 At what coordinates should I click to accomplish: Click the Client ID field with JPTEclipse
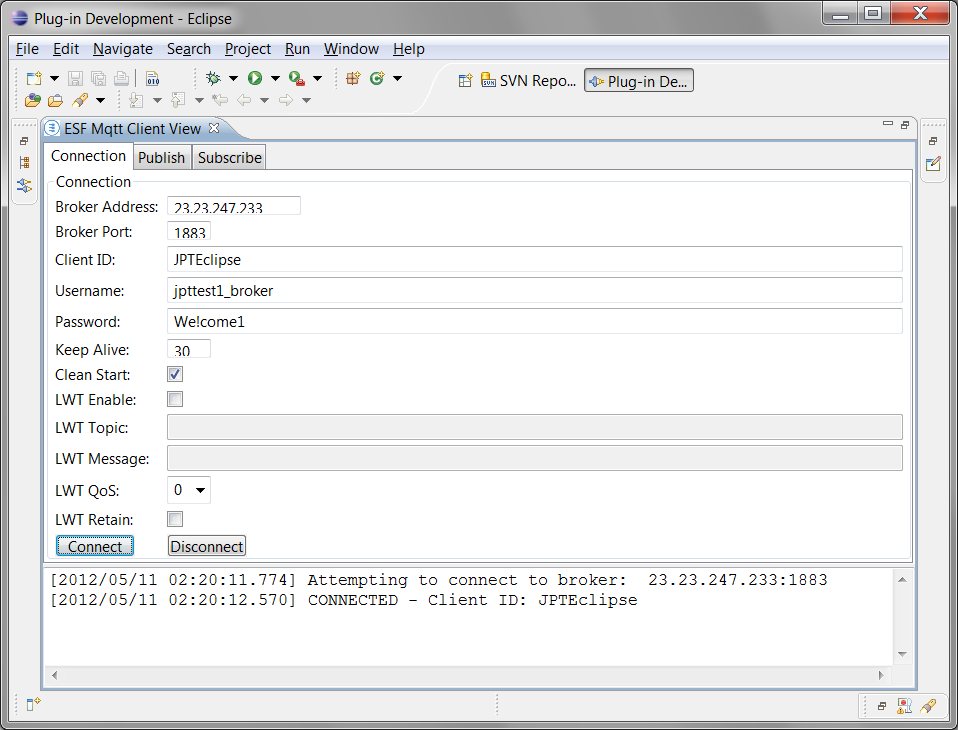point(535,259)
